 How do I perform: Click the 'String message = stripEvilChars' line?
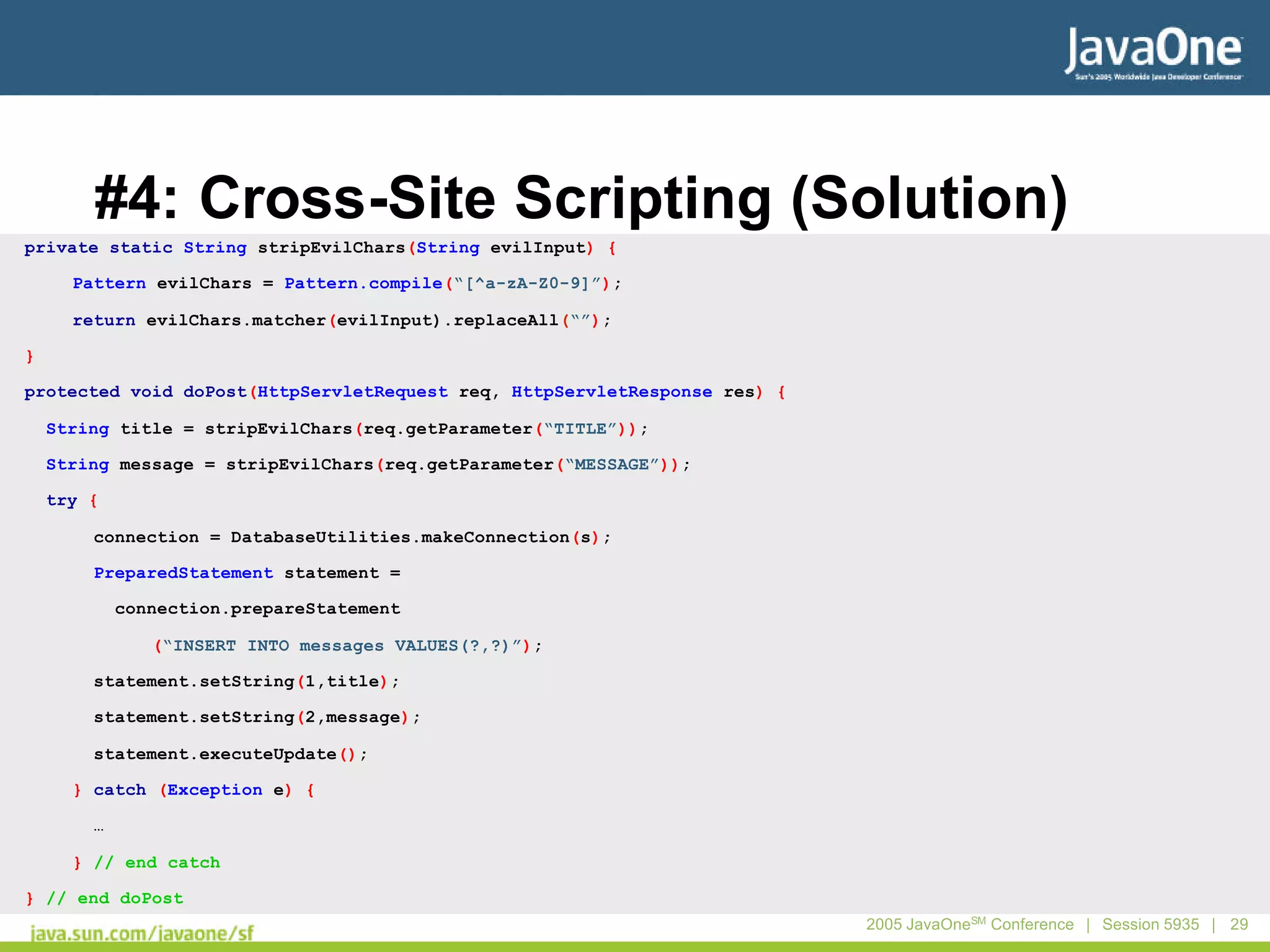tap(368, 465)
